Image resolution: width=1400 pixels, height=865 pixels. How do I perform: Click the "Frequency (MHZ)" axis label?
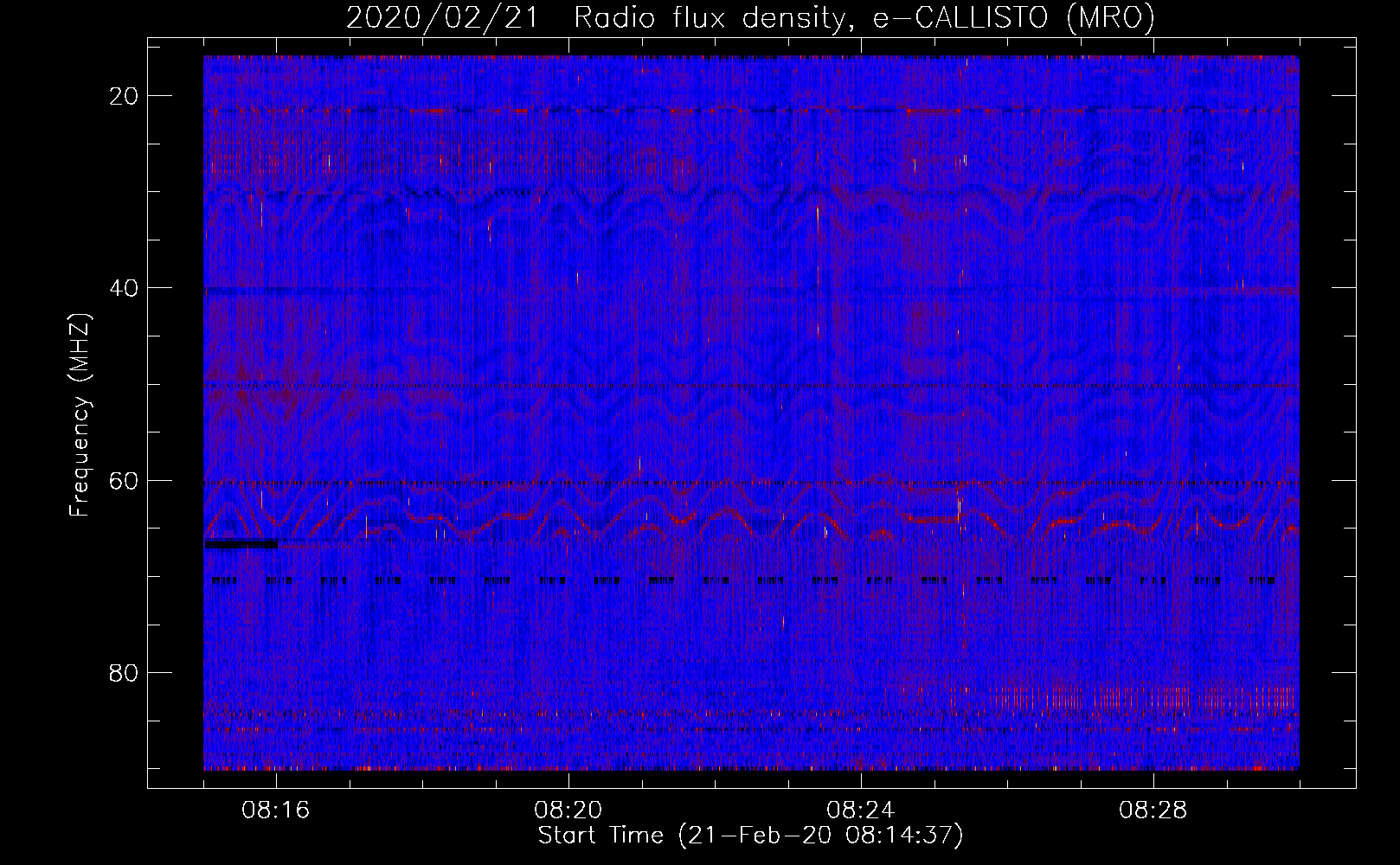click(80, 415)
